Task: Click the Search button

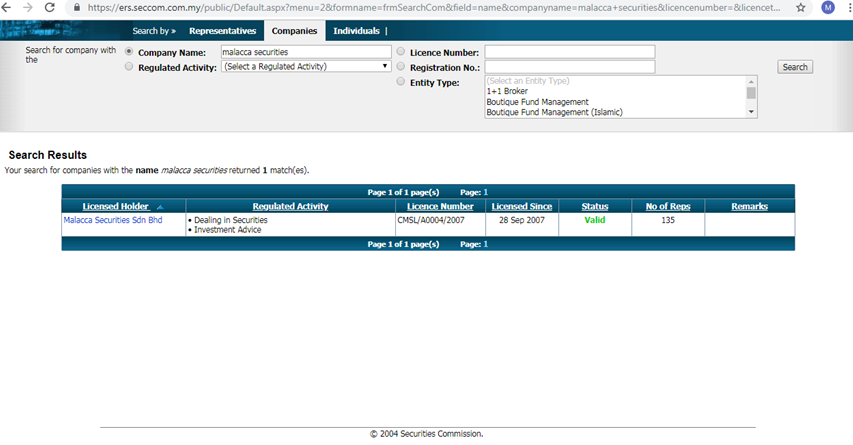Action: [x=795, y=67]
